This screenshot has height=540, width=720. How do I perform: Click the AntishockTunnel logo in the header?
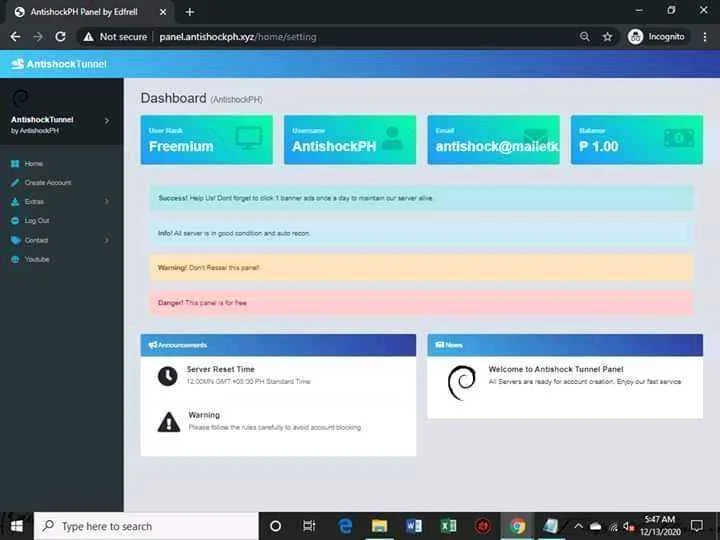[x=59, y=64]
